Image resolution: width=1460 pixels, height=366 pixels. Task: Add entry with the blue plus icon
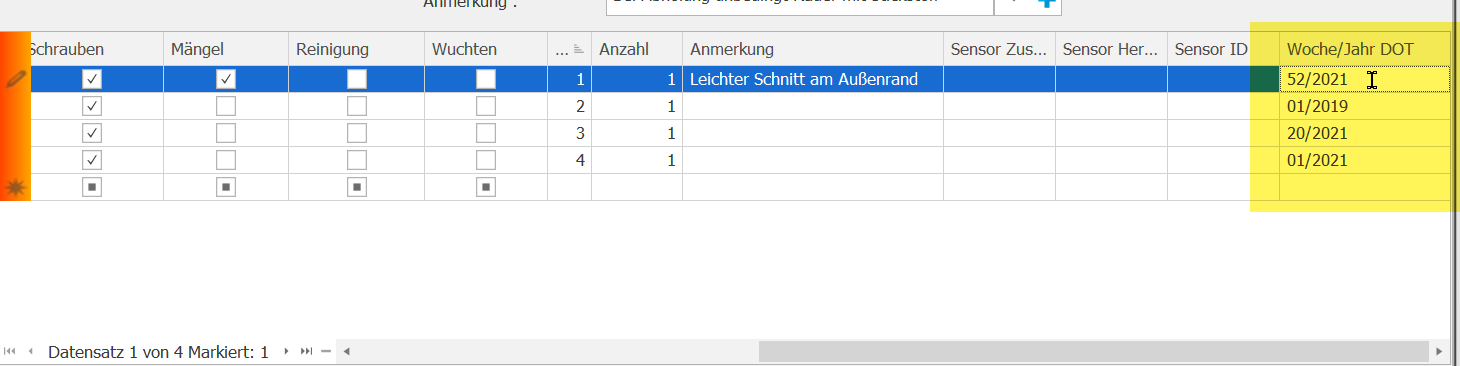1046,4
